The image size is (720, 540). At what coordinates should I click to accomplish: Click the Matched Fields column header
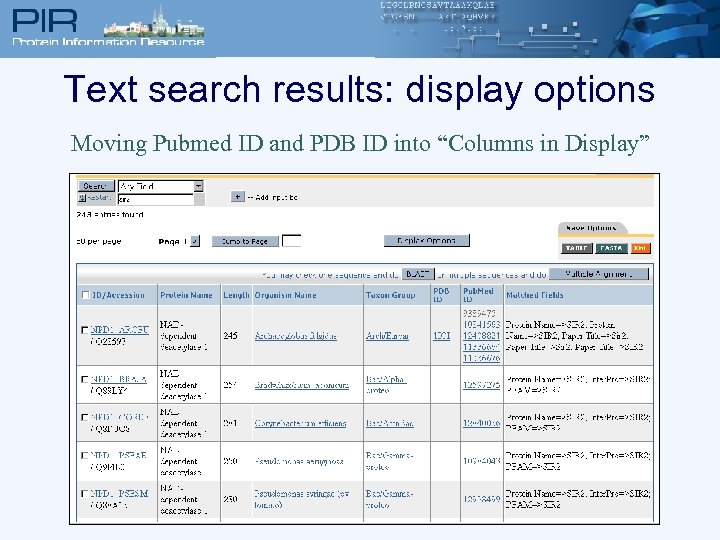click(x=534, y=295)
